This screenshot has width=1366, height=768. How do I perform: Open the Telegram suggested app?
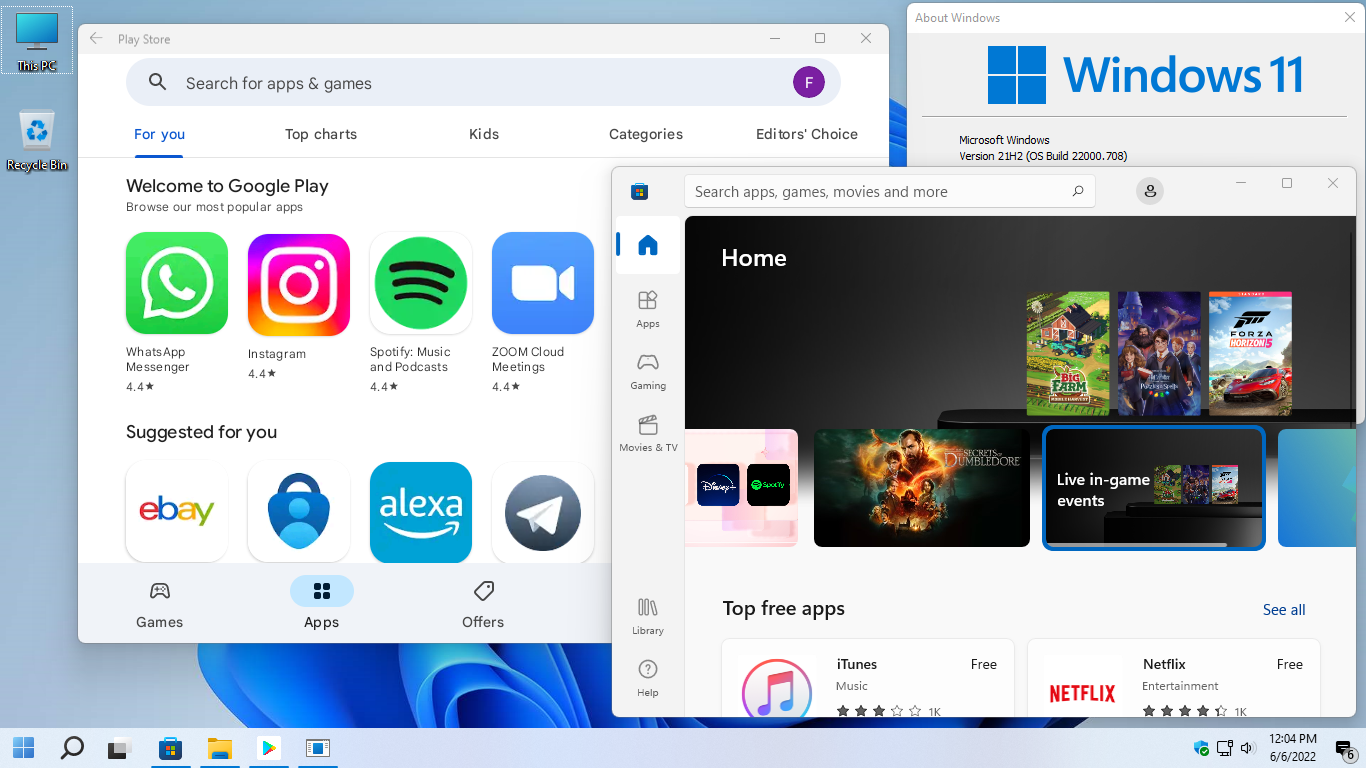[543, 511]
